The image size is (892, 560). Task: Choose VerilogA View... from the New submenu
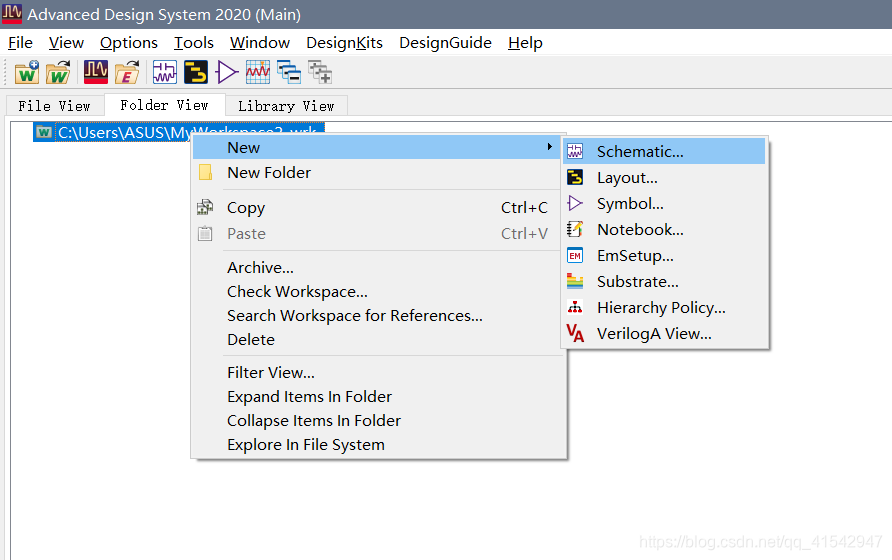[x=664, y=333]
